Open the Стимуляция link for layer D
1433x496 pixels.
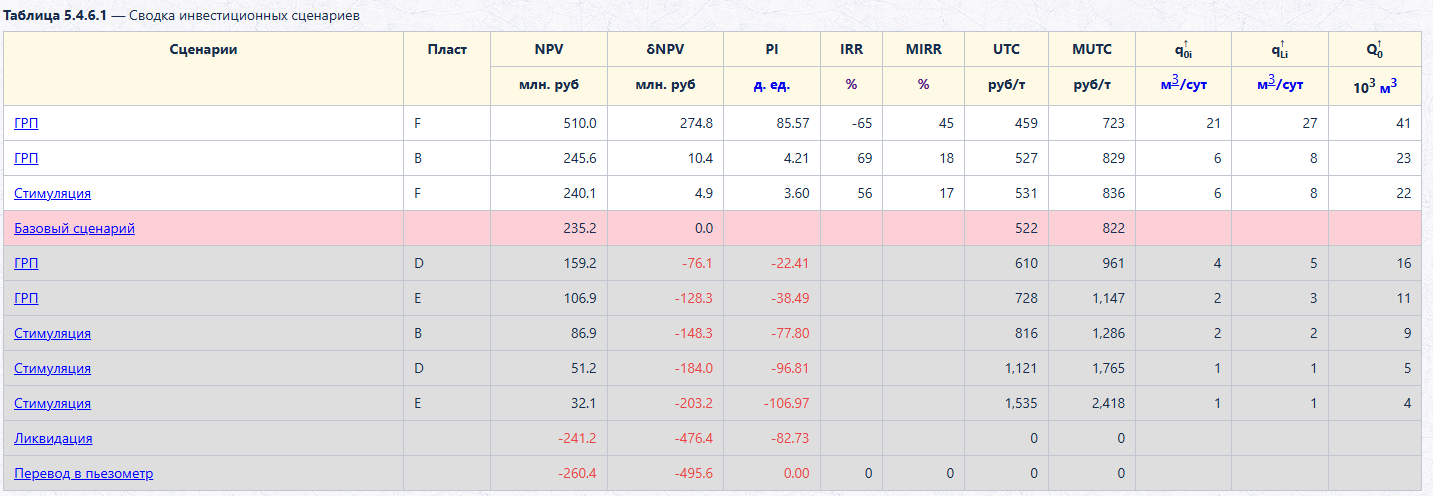[x=52, y=368]
